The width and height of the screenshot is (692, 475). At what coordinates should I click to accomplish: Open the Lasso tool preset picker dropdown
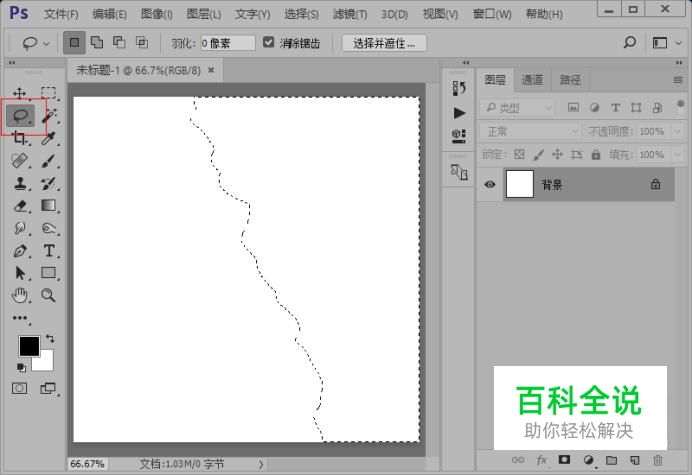coord(46,44)
